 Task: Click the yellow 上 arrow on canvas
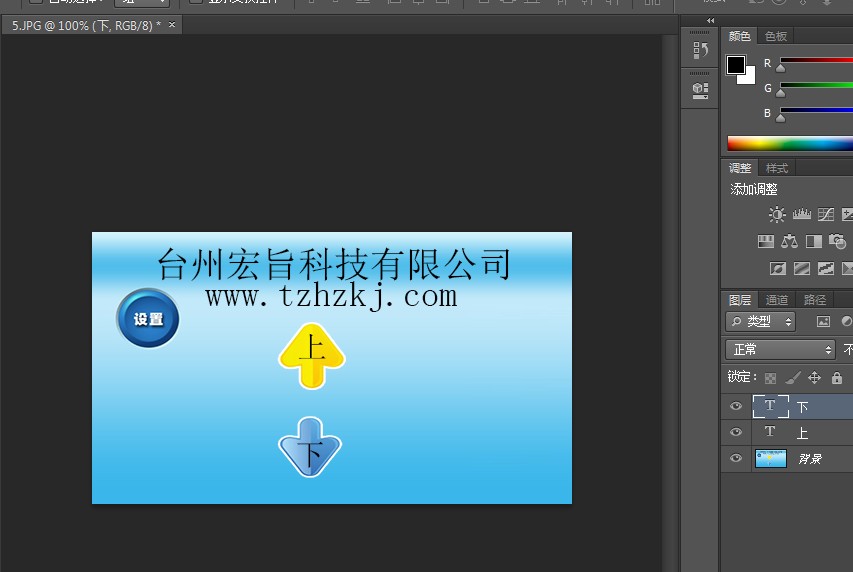(x=312, y=356)
